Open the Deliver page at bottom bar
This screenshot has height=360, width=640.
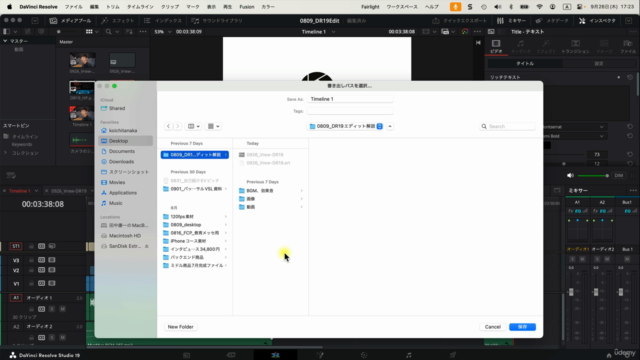click(x=453, y=355)
